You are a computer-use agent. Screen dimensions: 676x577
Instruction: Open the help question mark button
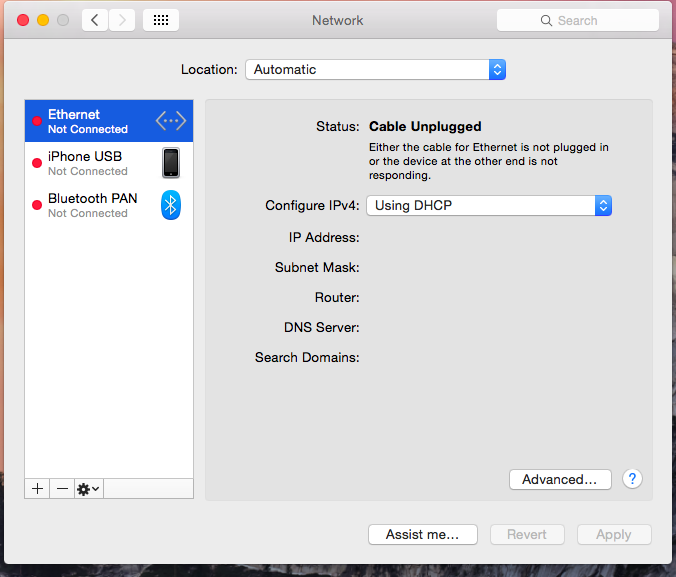[x=632, y=479]
